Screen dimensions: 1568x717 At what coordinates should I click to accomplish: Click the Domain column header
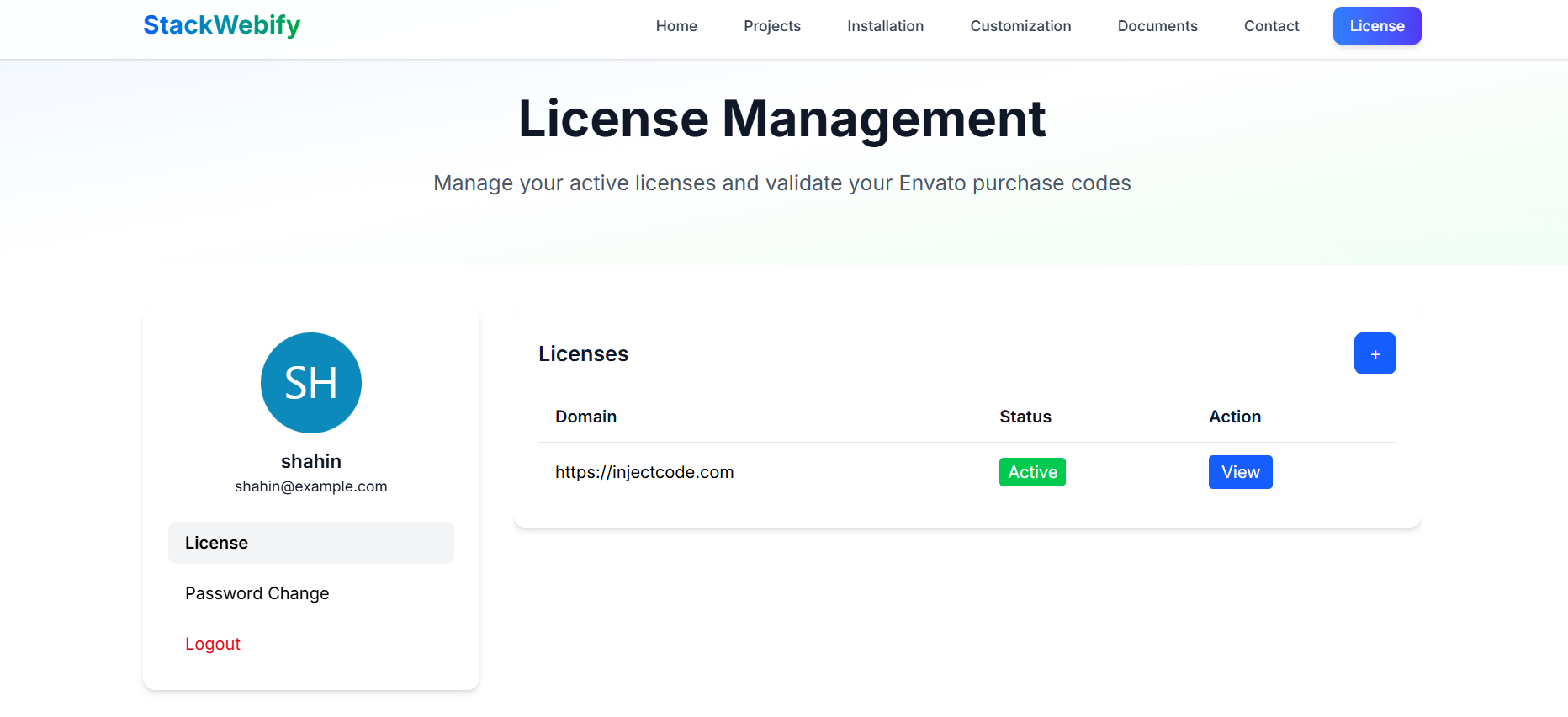coord(585,417)
